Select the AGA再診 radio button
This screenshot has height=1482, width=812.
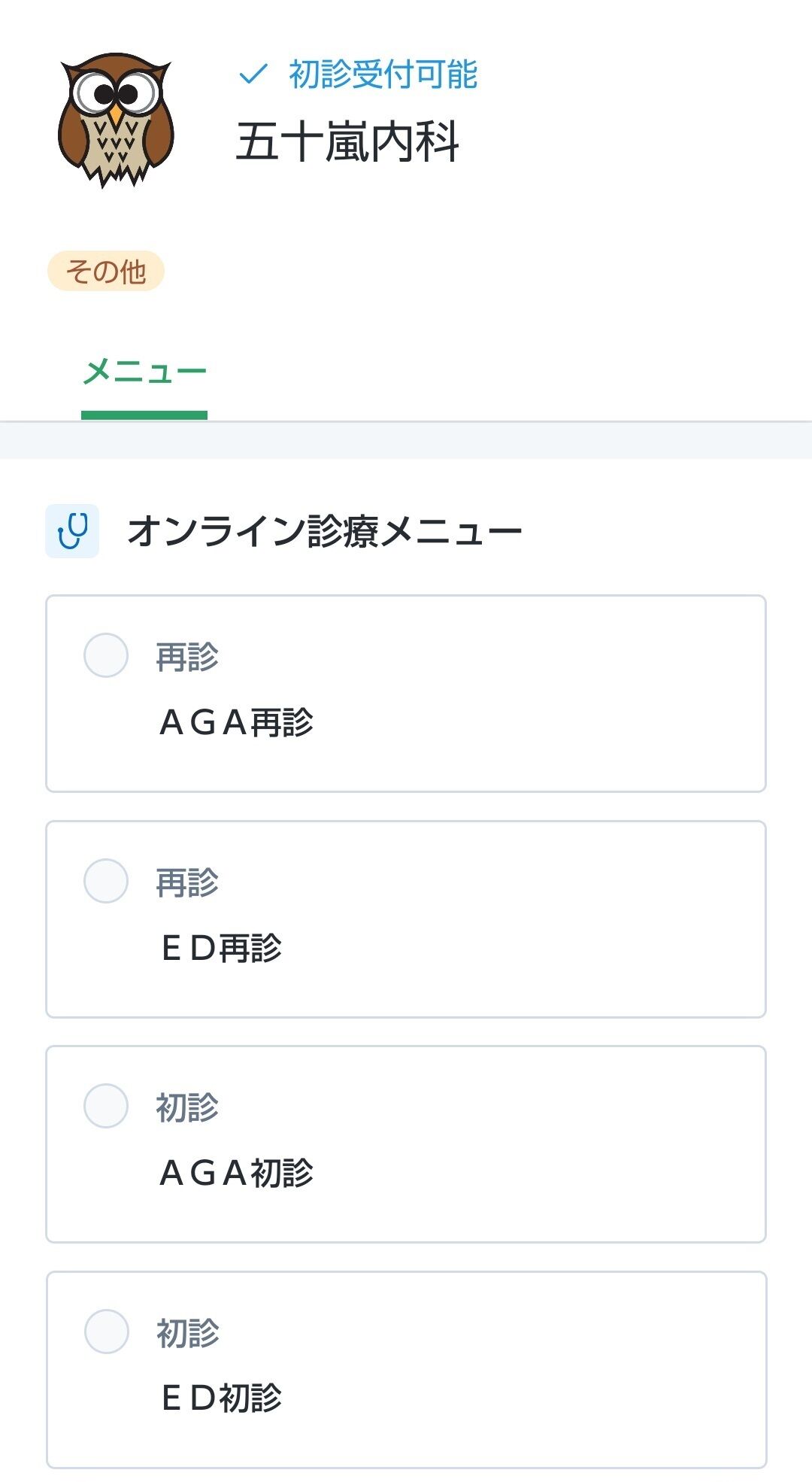[x=106, y=655]
